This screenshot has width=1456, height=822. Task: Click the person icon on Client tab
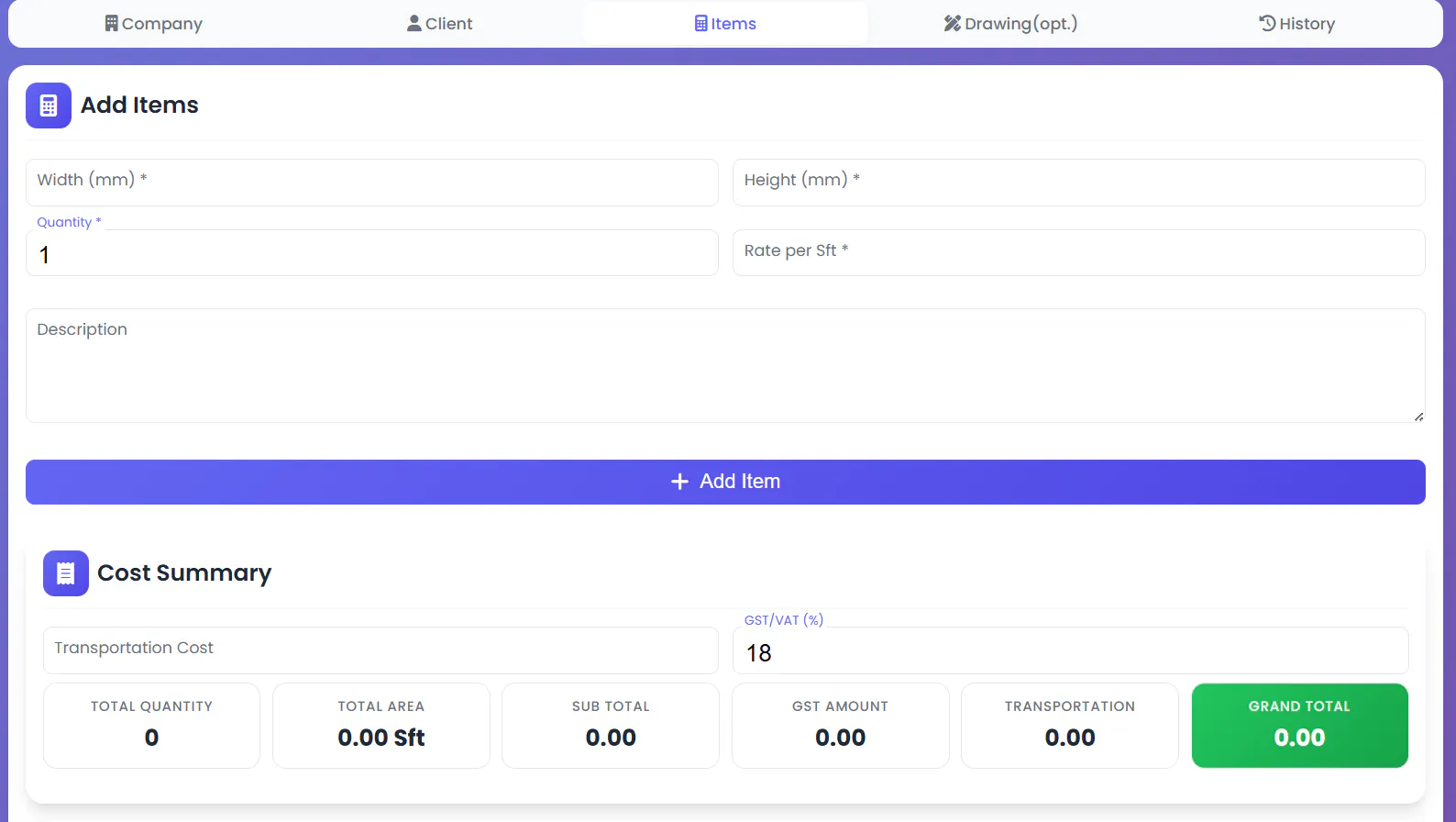pyautogui.click(x=414, y=23)
